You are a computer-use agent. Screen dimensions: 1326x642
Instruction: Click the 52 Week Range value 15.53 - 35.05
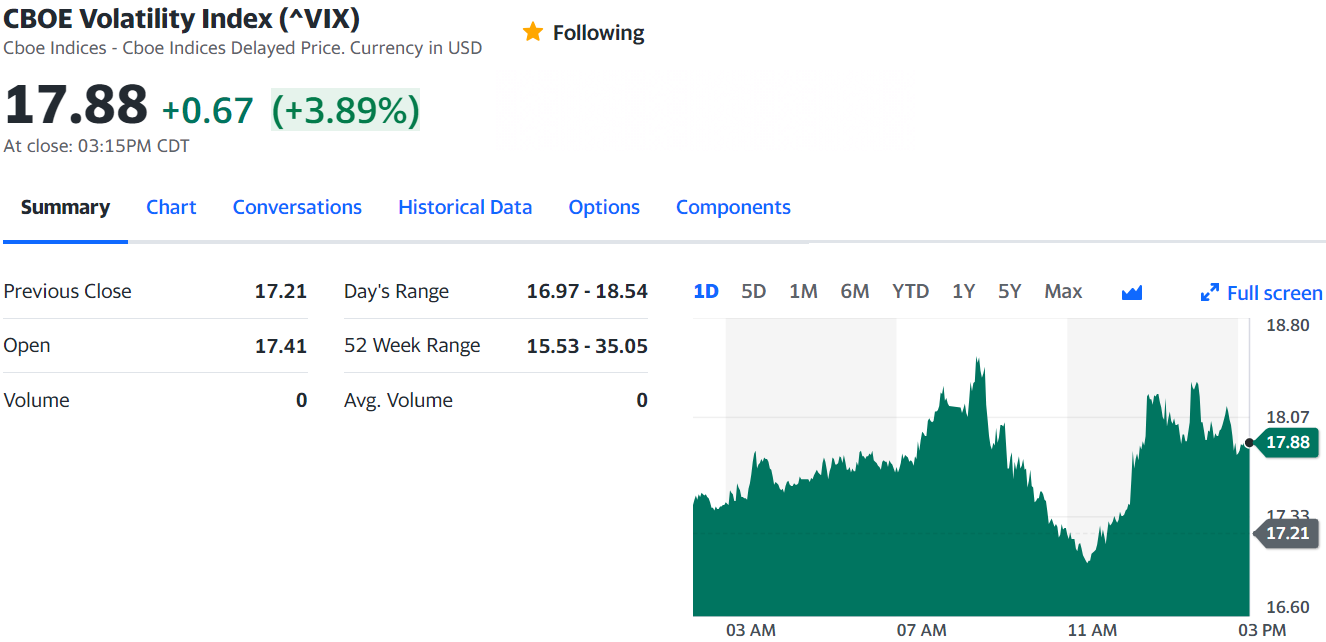(x=587, y=346)
